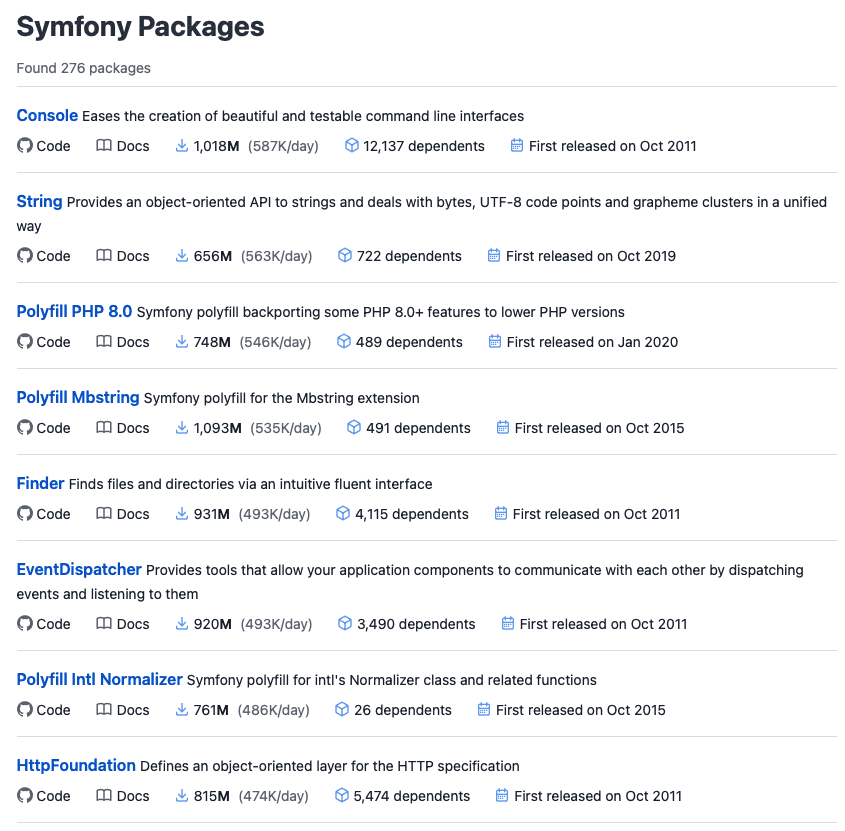Go to the Polyfill PHP 8.0 package
Image resolution: width=845 pixels, height=831 pixels.
(x=74, y=311)
